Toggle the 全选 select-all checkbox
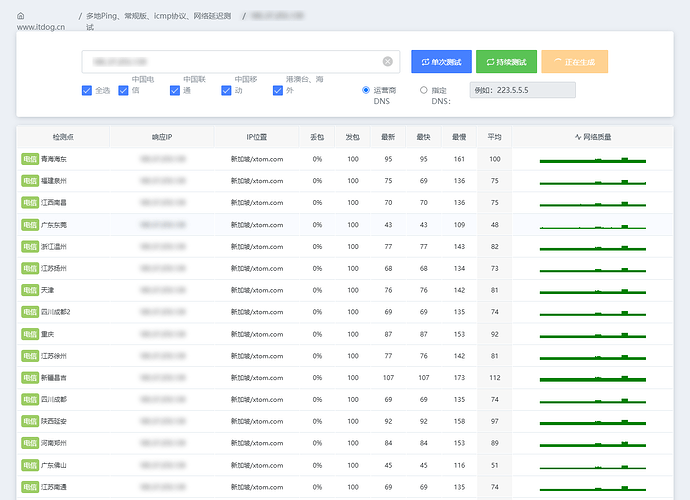Viewport: 690px width, 500px height. pyautogui.click(x=87, y=90)
